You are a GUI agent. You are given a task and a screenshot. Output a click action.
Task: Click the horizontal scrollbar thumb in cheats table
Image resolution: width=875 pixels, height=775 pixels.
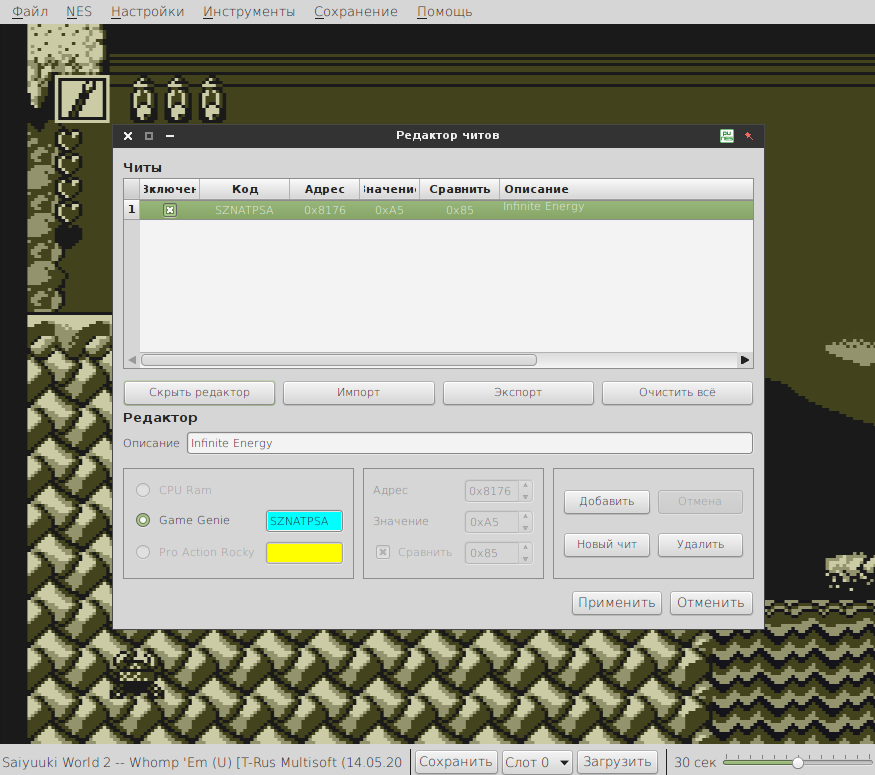tap(339, 360)
